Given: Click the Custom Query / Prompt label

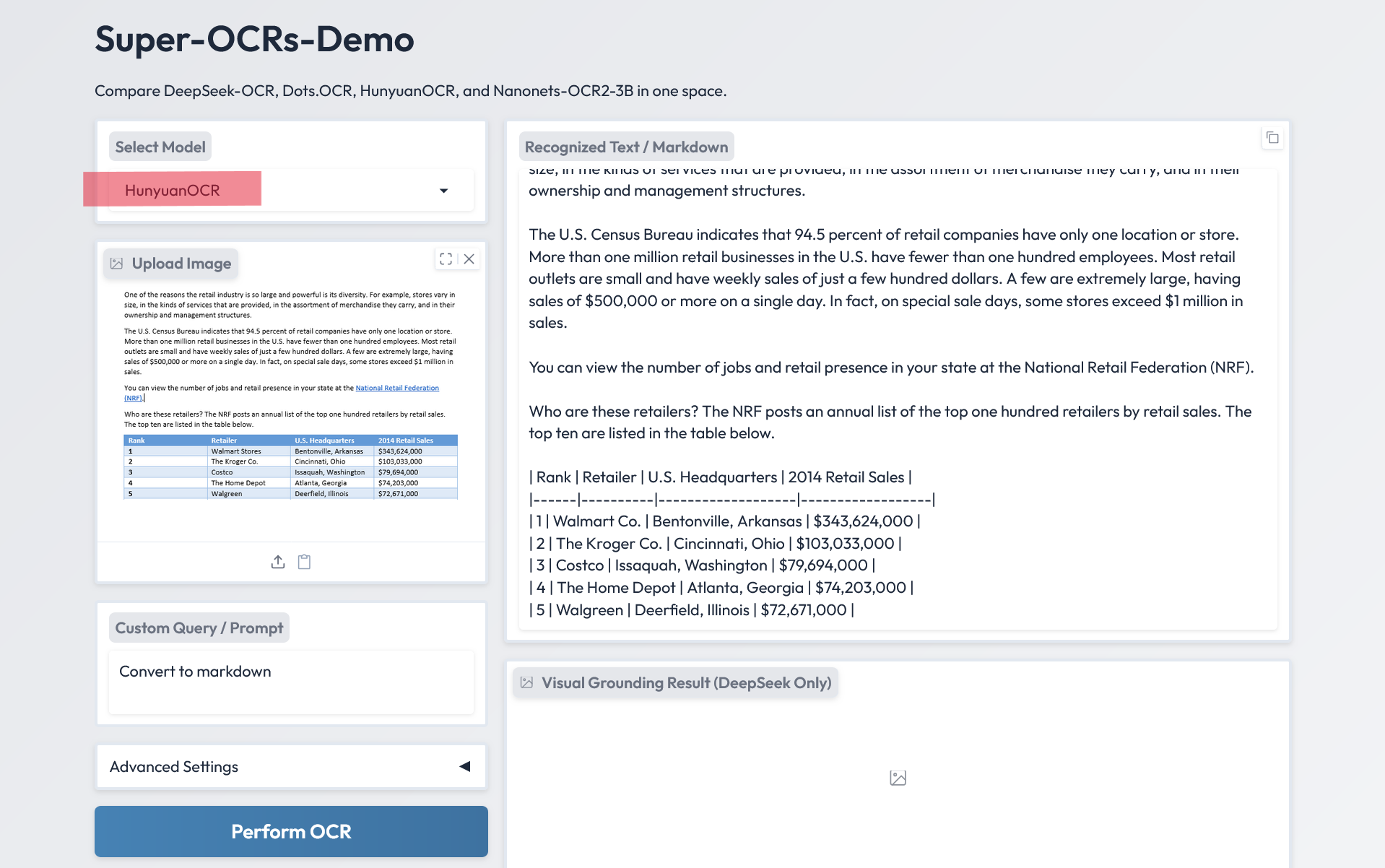Looking at the screenshot, I should point(199,628).
